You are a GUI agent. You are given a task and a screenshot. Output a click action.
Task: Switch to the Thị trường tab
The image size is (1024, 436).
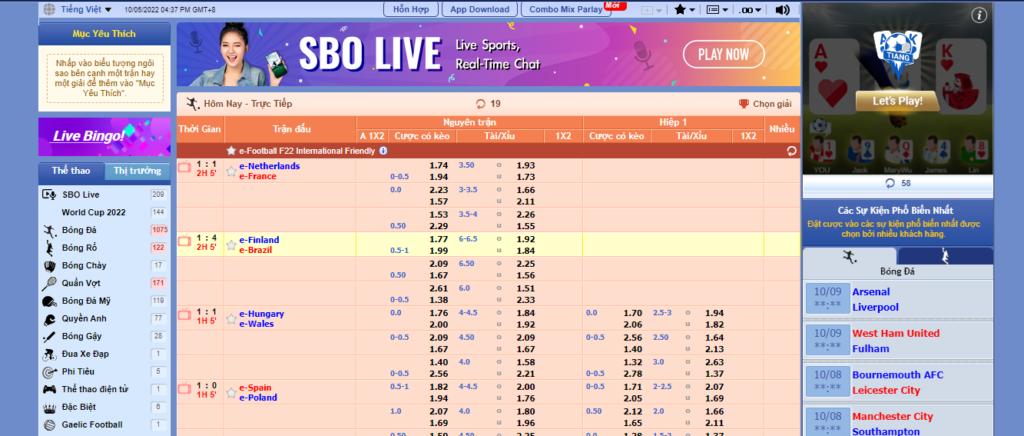(137, 171)
